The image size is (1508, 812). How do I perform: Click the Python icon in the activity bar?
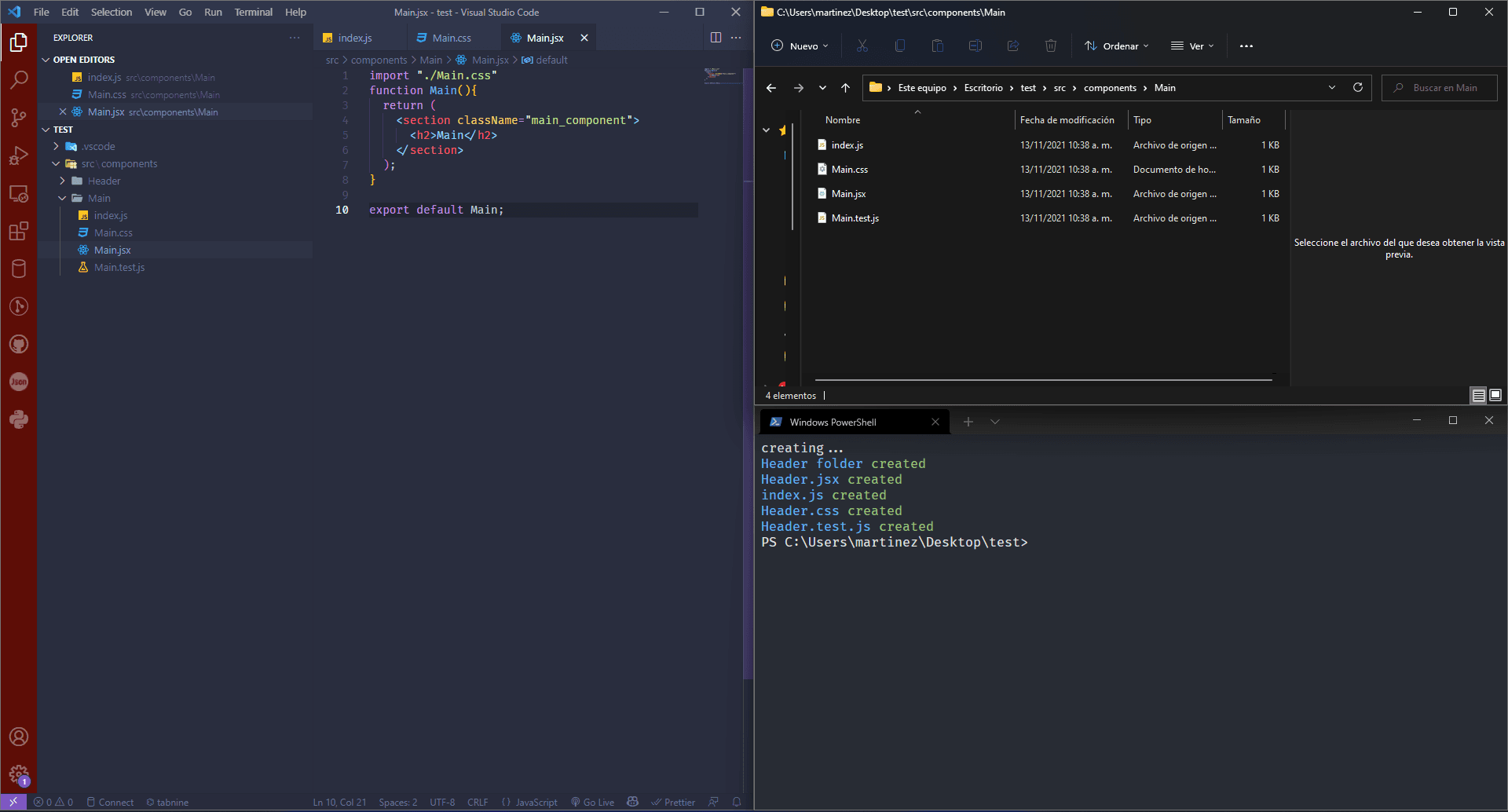[x=19, y=419]
